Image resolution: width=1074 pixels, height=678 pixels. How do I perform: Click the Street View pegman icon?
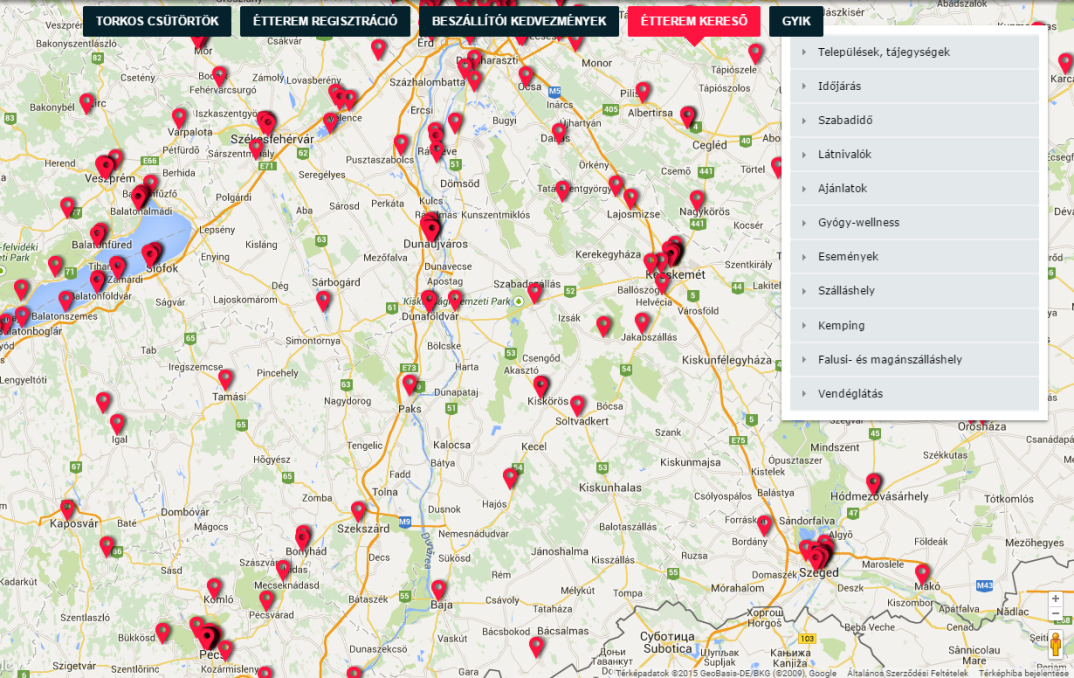point(1054,644)
